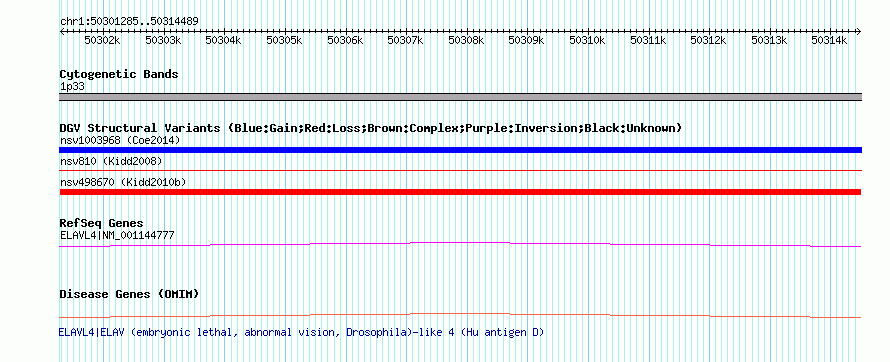Click the orange OMIM disease gene line
890x362 pixels.
[x=460, y=315]
